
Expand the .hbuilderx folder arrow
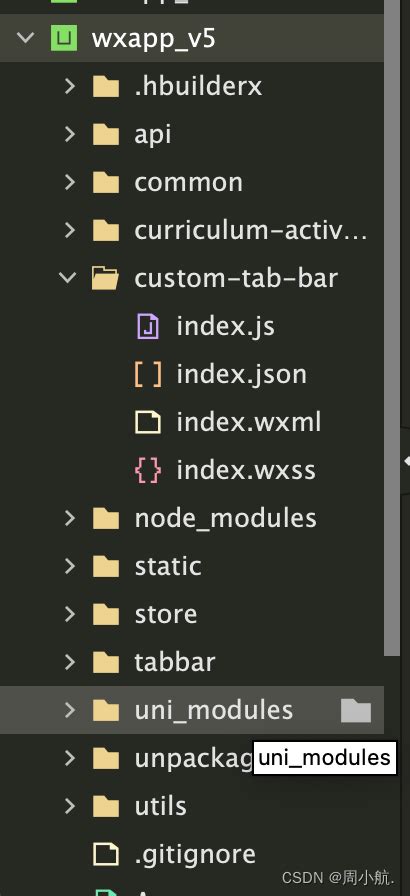70,86
